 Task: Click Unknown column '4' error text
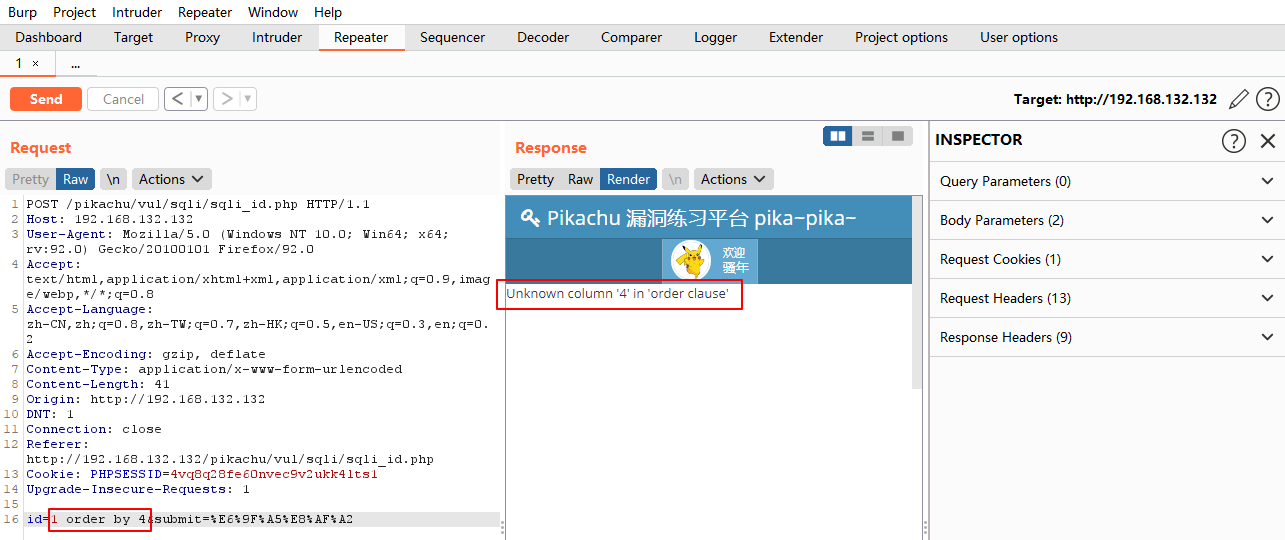617,294
